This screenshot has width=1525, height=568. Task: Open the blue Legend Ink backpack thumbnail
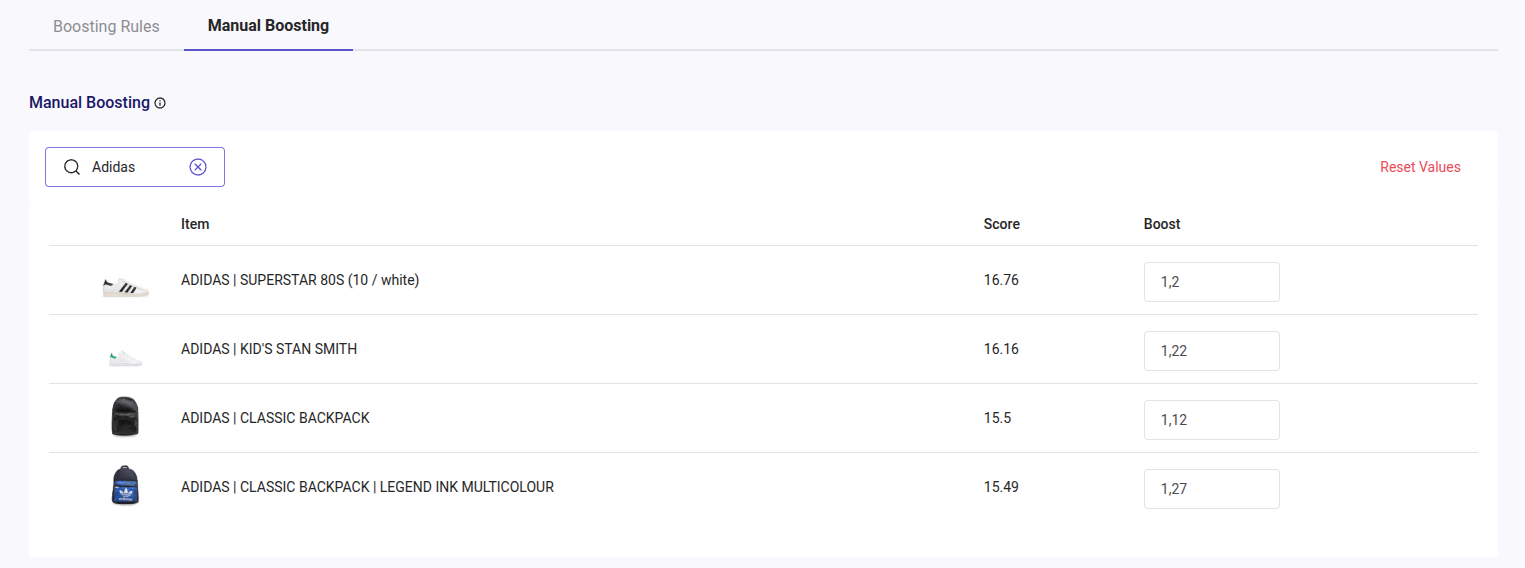[125, 485]
